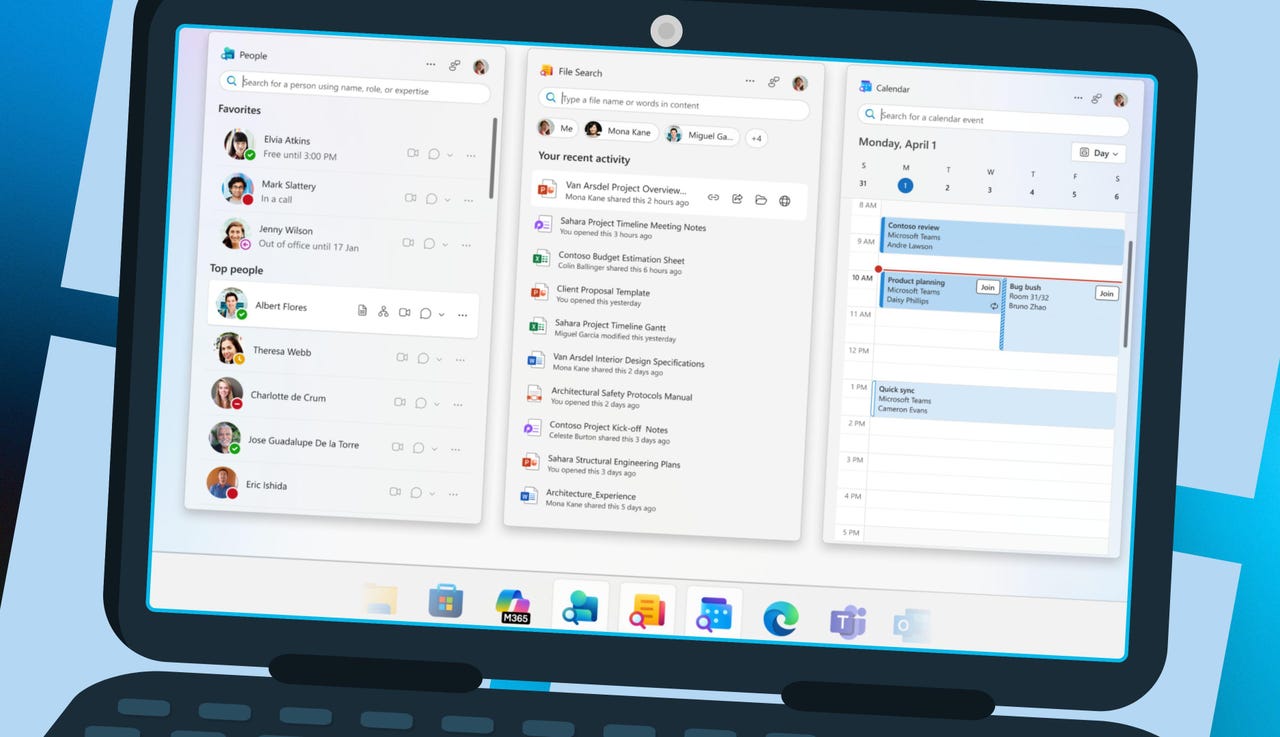Open Albert Flores files icon
The image size is (1280, 737).
362,311
